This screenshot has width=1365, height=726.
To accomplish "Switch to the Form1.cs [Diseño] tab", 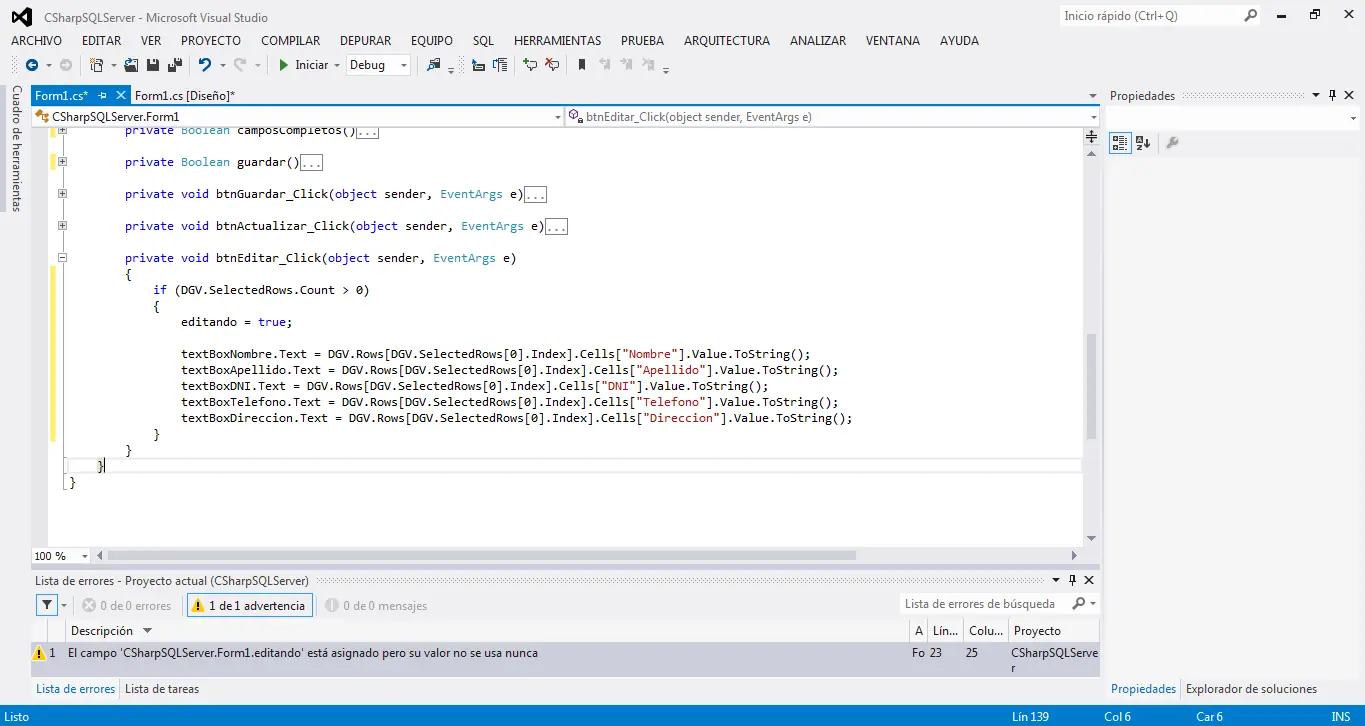I will [185, 96].
